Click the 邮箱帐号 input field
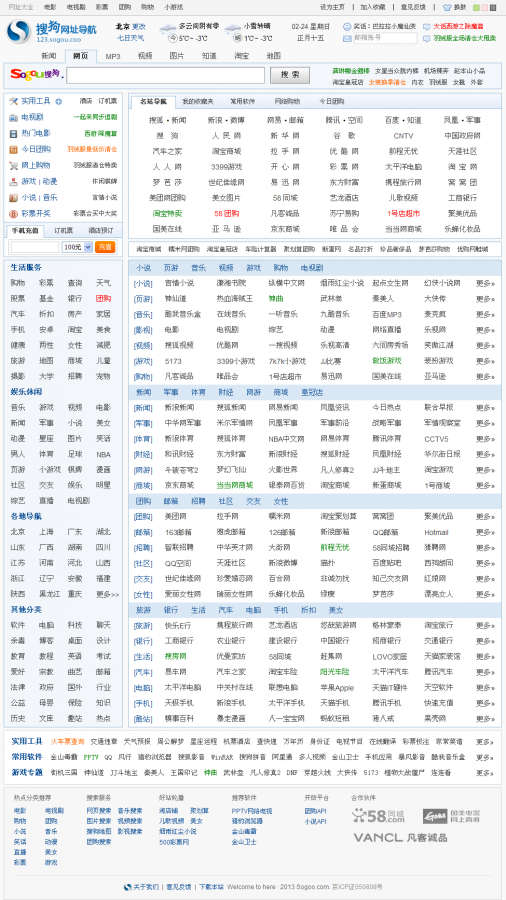This screenshot has height=900, width=506. coord(384,38)
